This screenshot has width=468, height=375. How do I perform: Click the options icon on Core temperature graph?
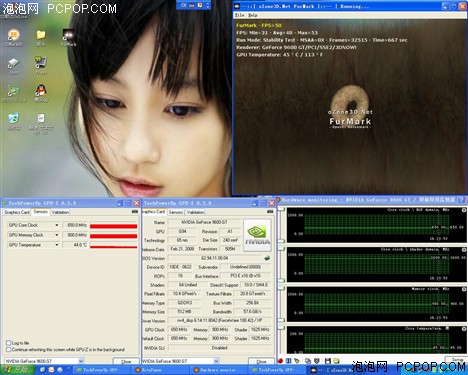464,329
